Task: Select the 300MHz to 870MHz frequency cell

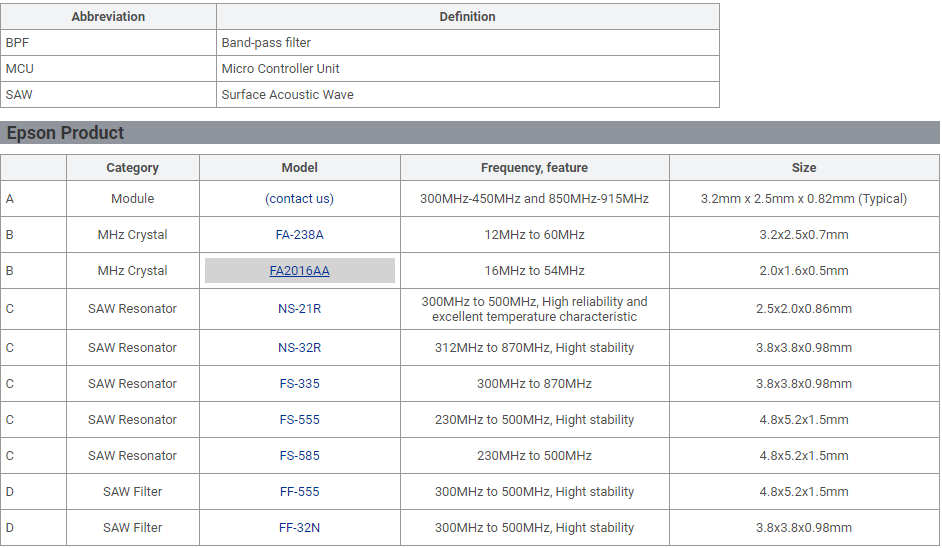Action: [x=534, y=384]
